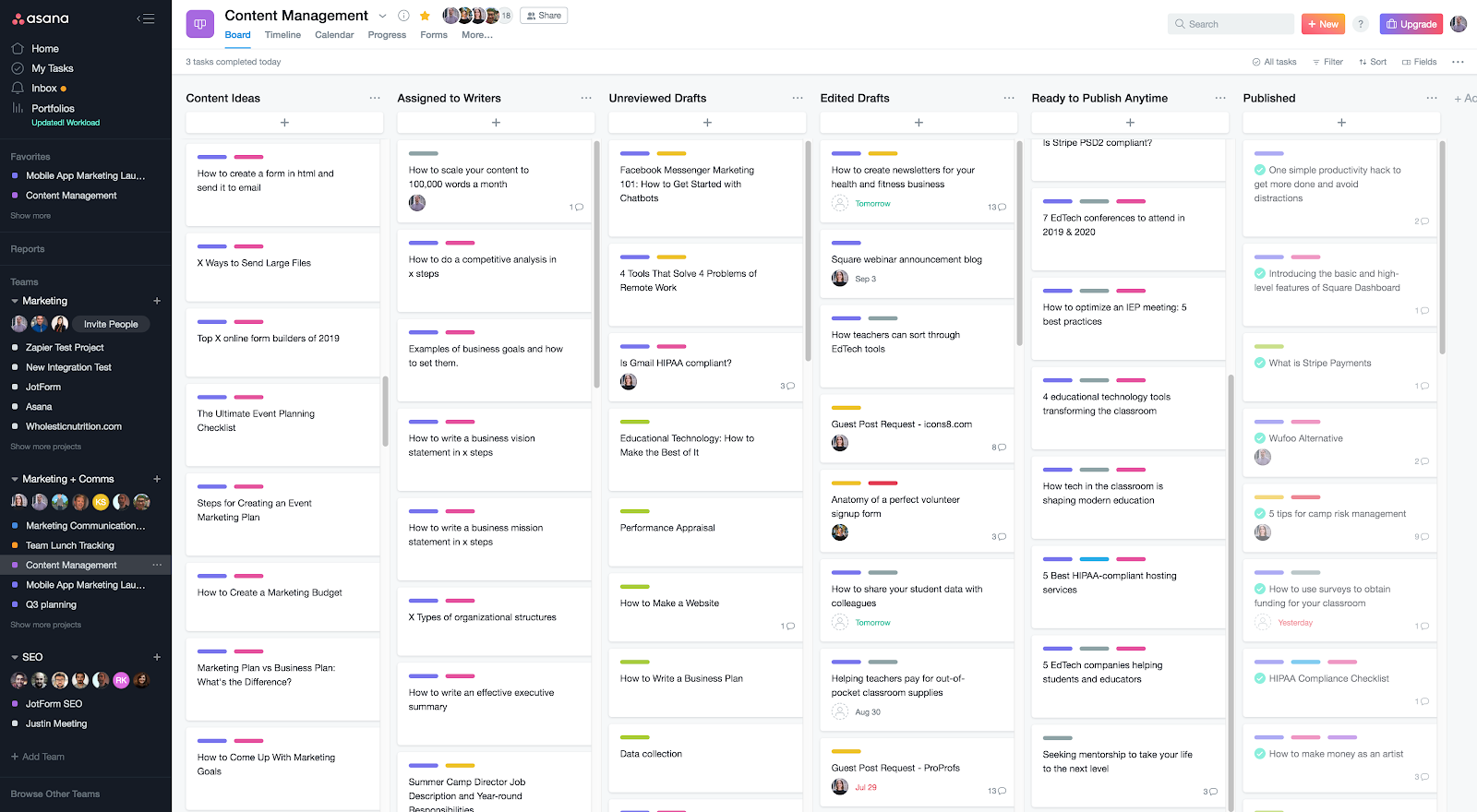Mark 'What is Stripe Payments' task incomplete

click(x=1260, y=363)
